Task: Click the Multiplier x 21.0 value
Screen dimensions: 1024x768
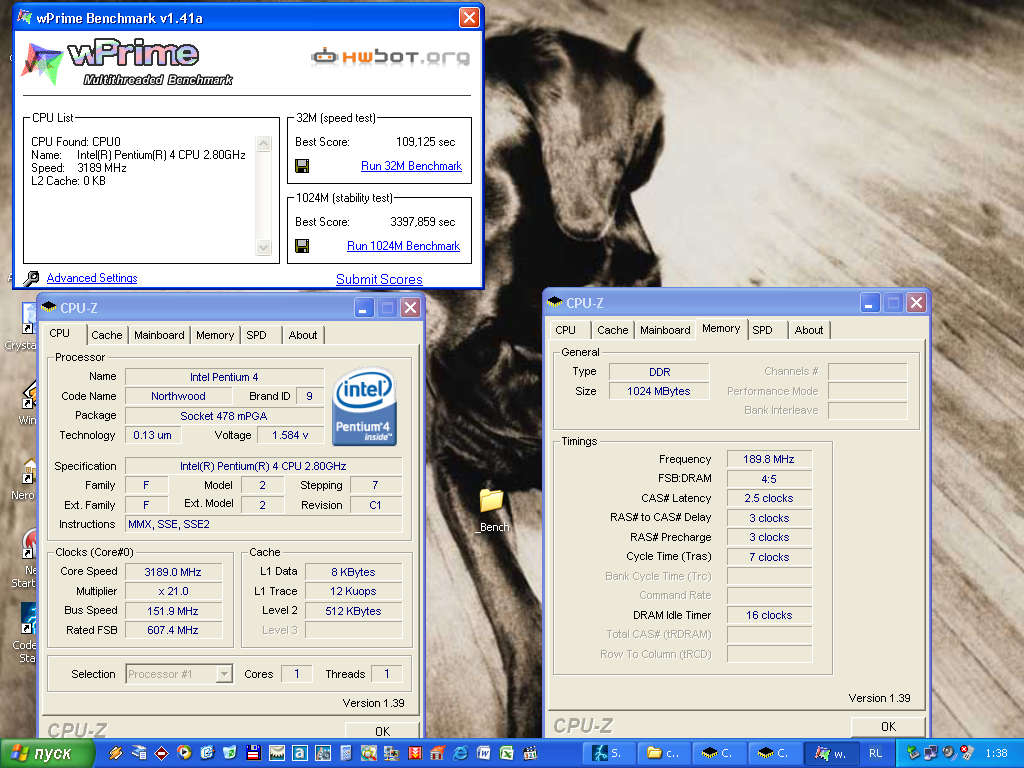Action: (x=173, y=591)
